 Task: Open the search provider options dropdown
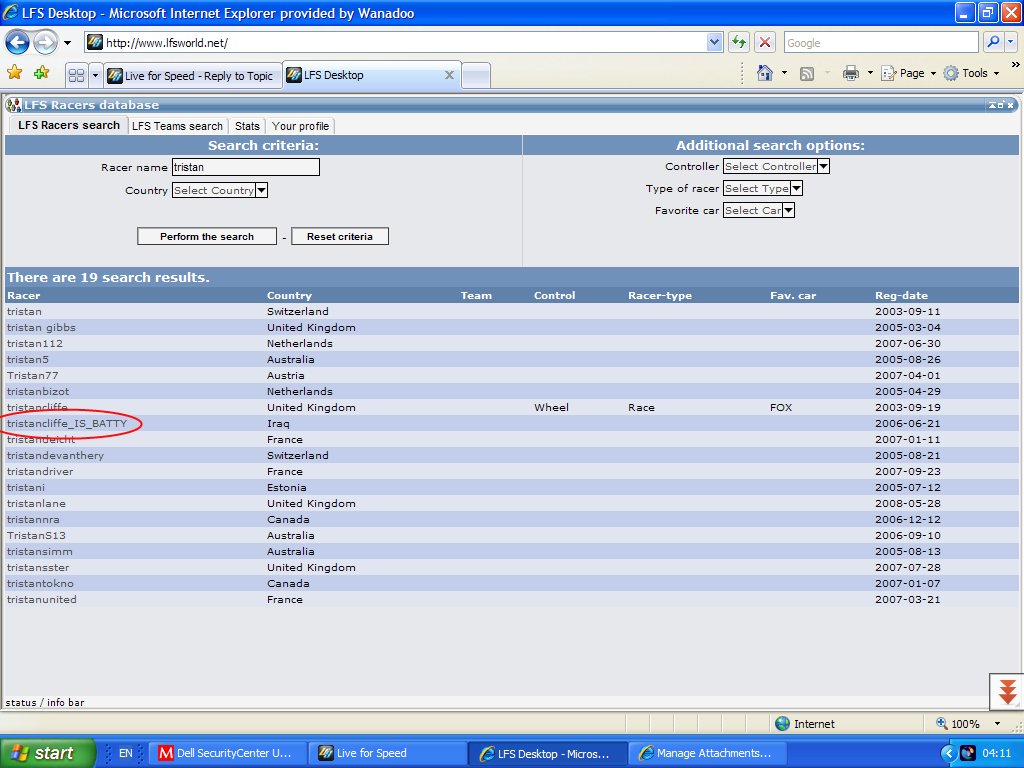tap(1011, 42)
